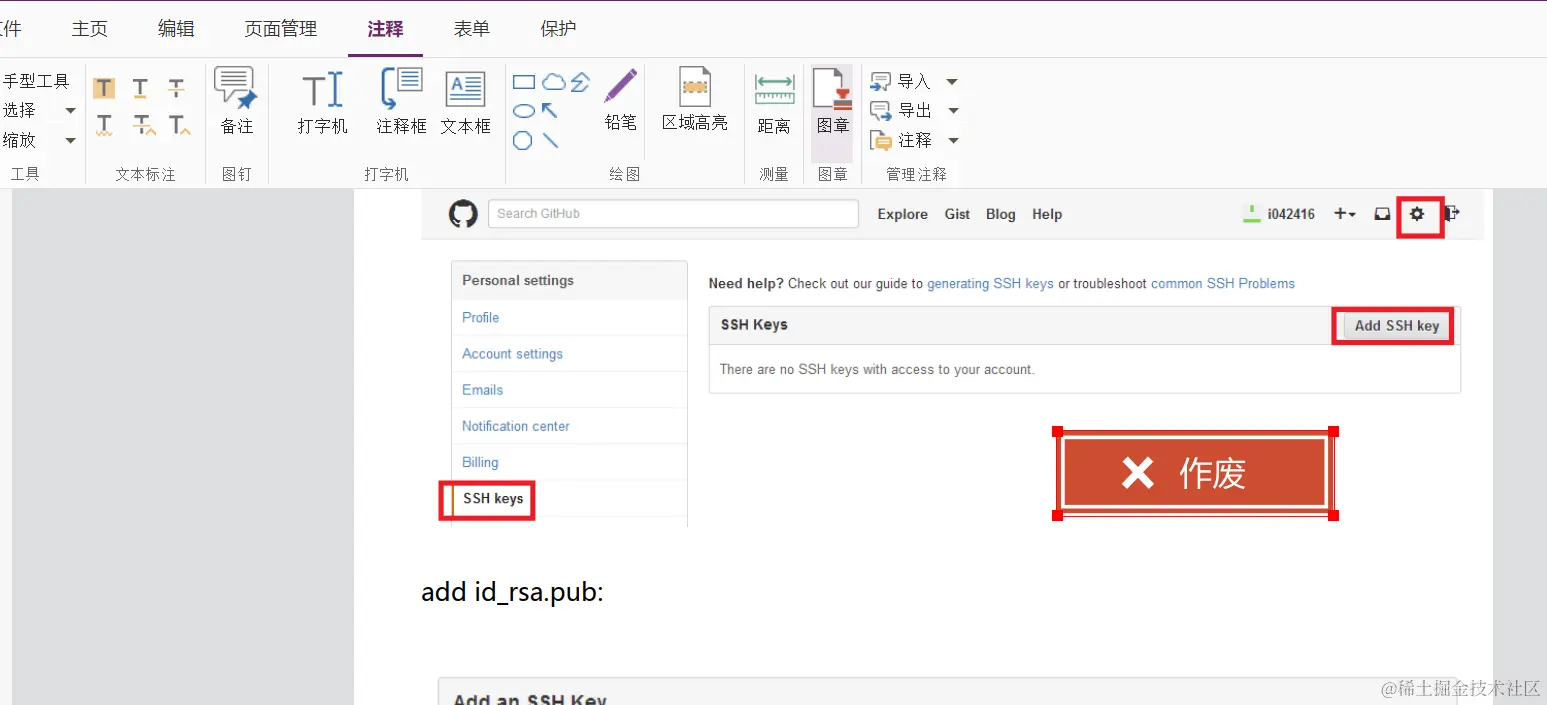Select the Insert text caret tool
The image size is (1547, 705).
[x=180, y=125]
